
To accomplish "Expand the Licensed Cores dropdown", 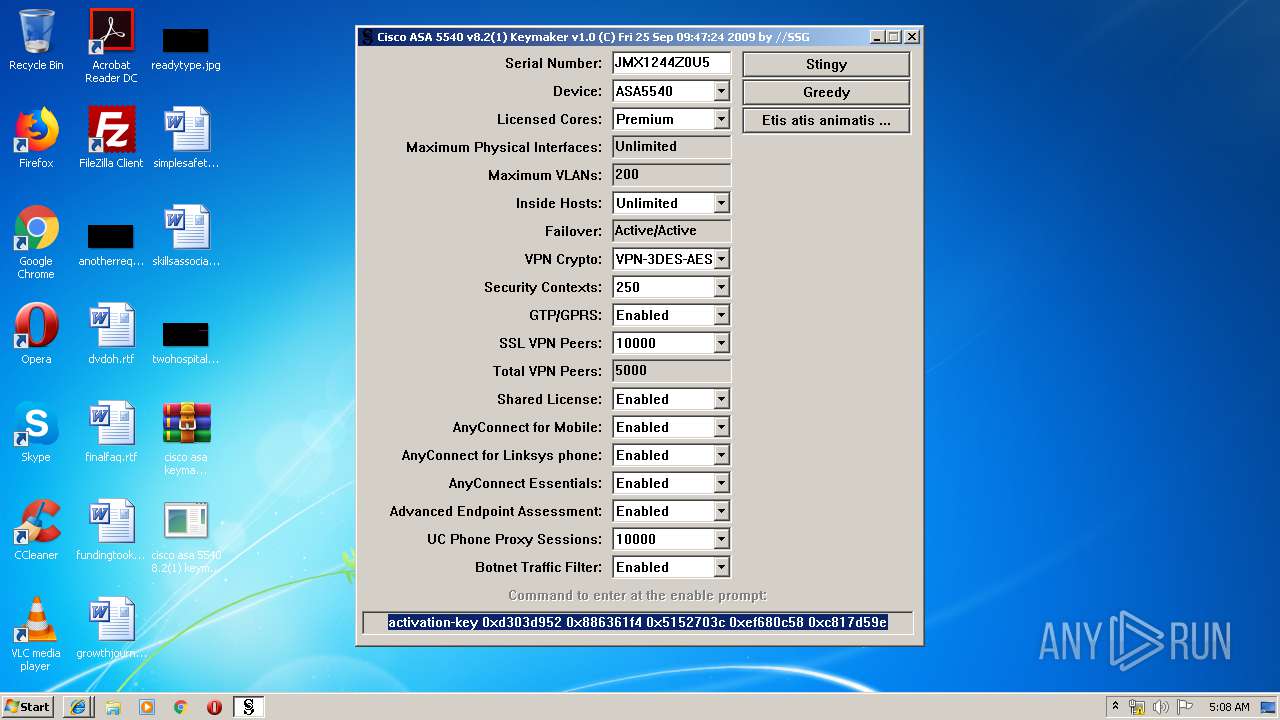I will point(721,119).
